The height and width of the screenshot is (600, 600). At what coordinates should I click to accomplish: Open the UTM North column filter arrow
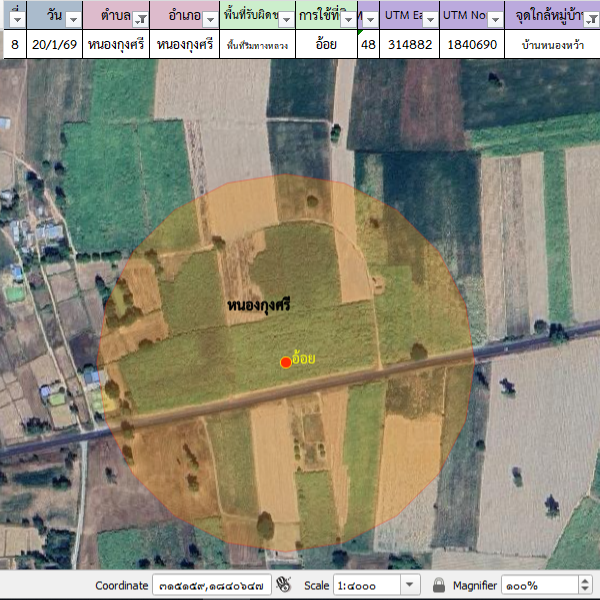tap(494, 19)
